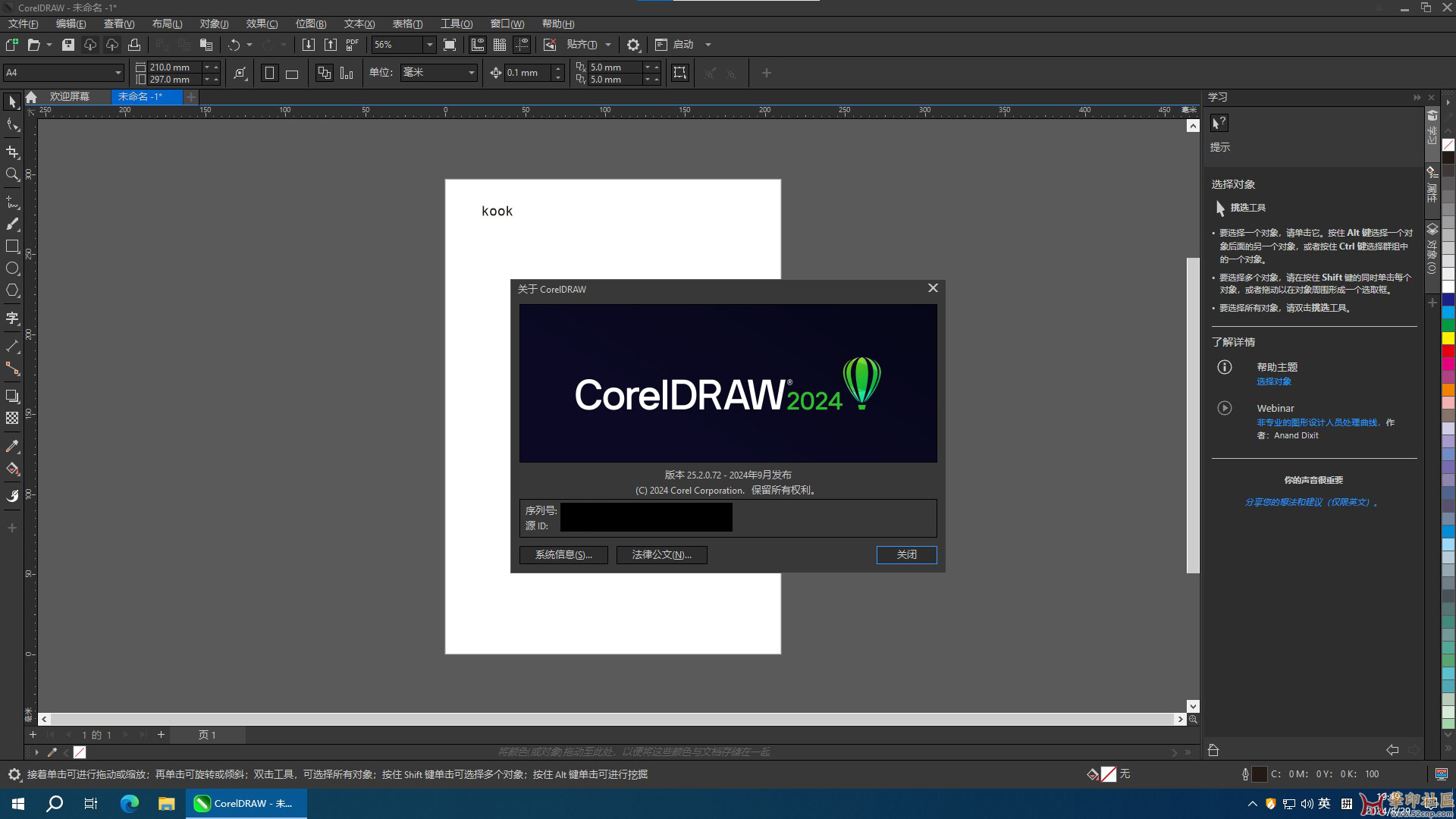Select the Polygon tool
1456x819 pixels.
[12, 290]
